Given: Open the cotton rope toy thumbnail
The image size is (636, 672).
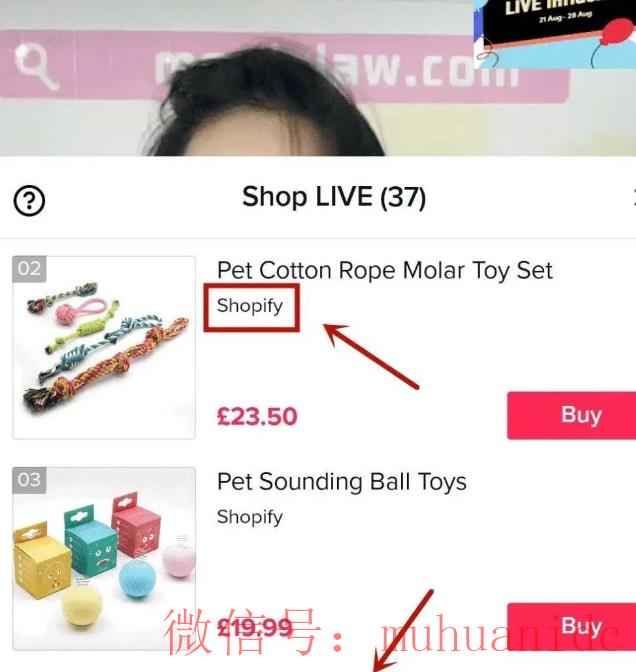Looking at the screenshot, I should [x=104, y=348].
